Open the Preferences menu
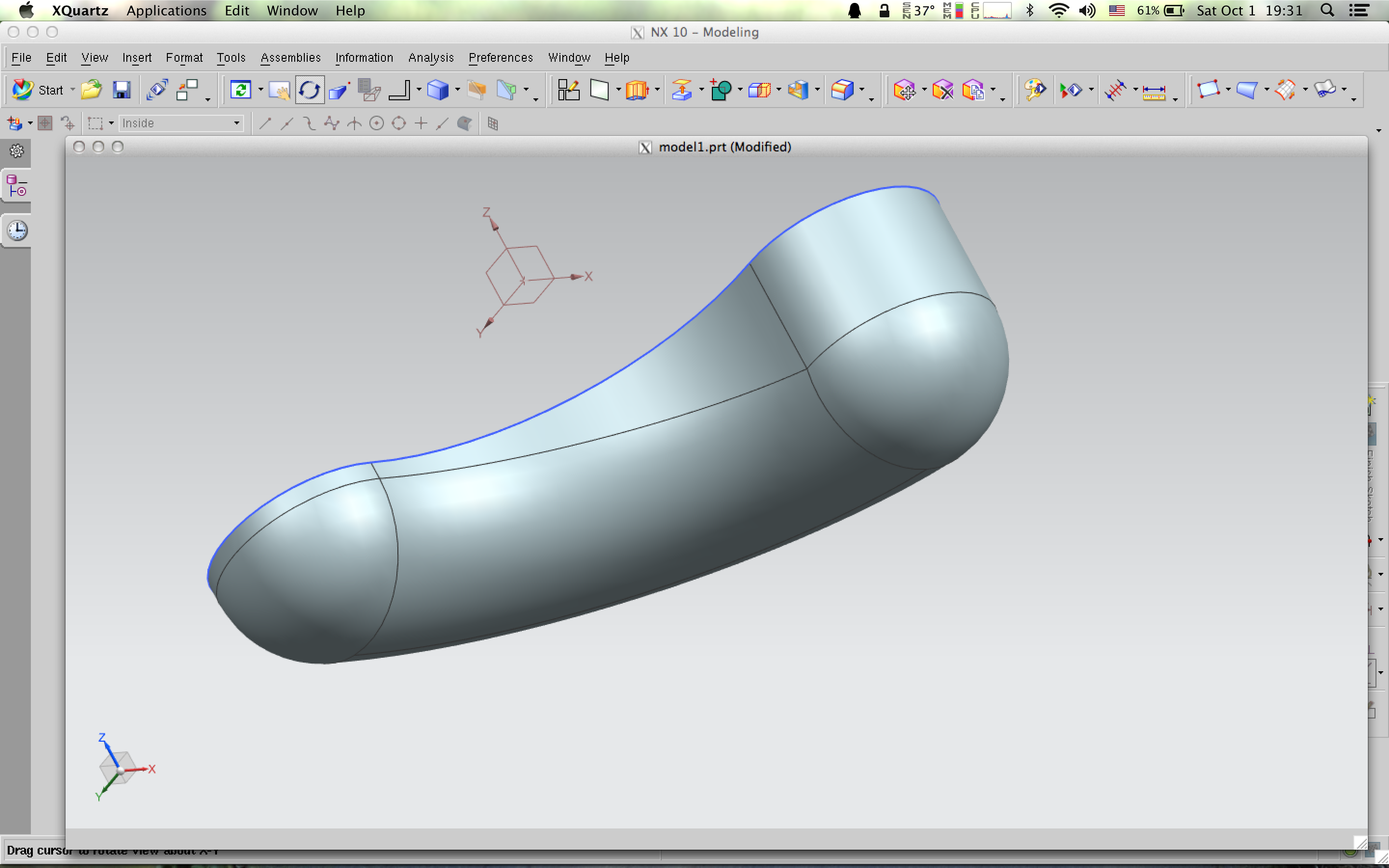This screenshot has height=868, width=1389. [501, 57]
